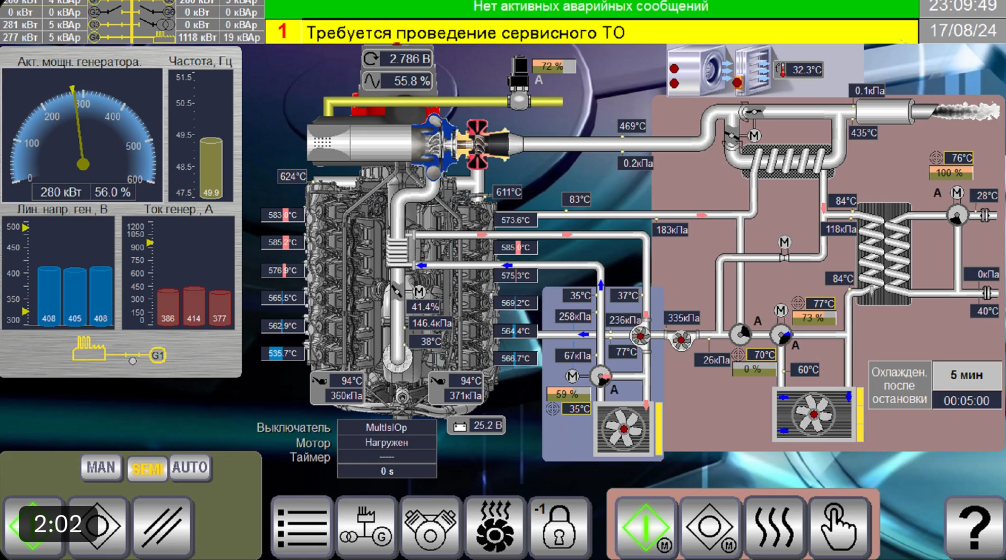Click the 146.4кПа pressure reading
This screenshot has width=1006, height=560.
click(431, 323)
